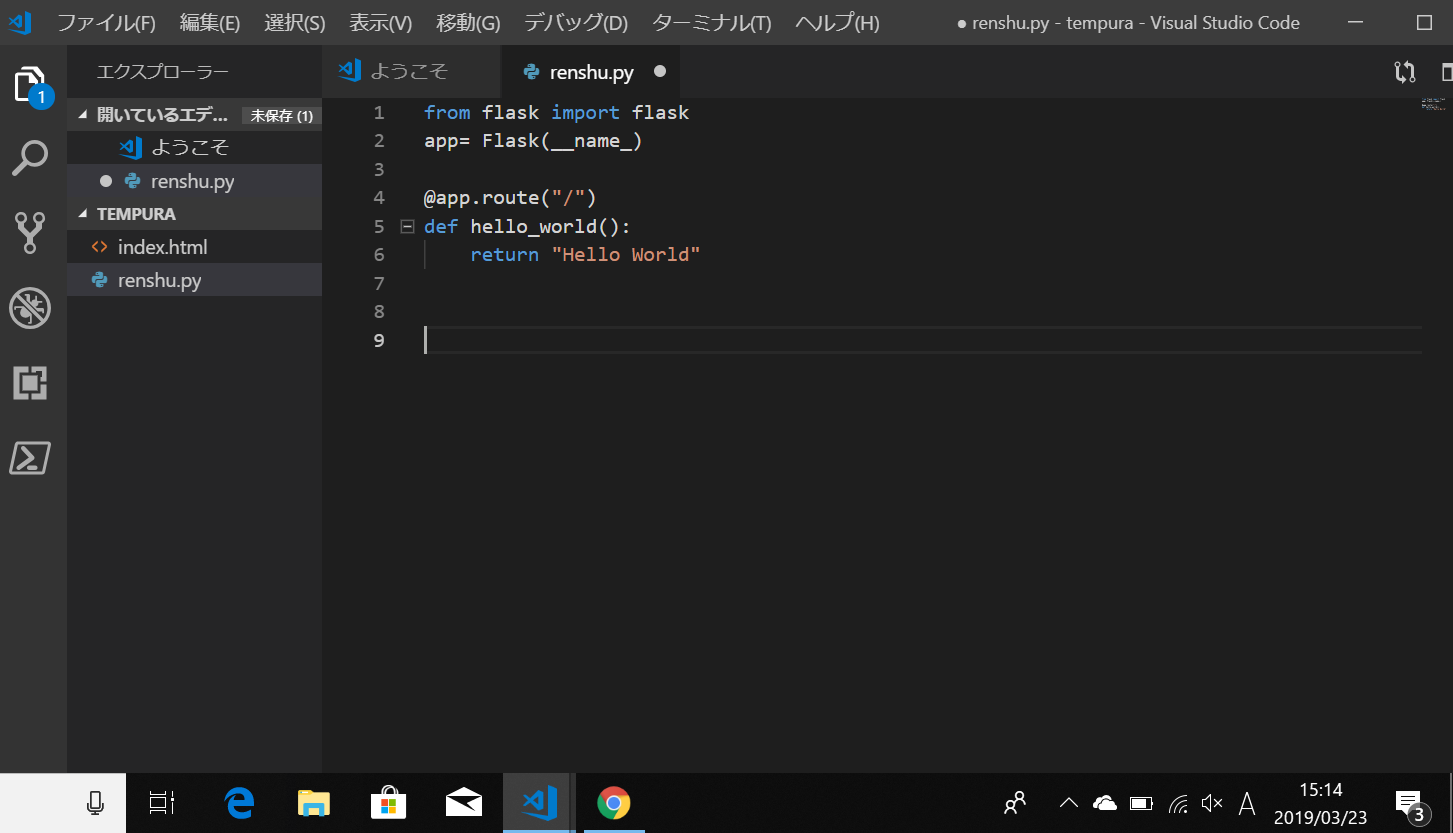Screen dimensions: 1453x833
Task: Open the PowerShell icon in activity bar
Action: click(30, 458)
